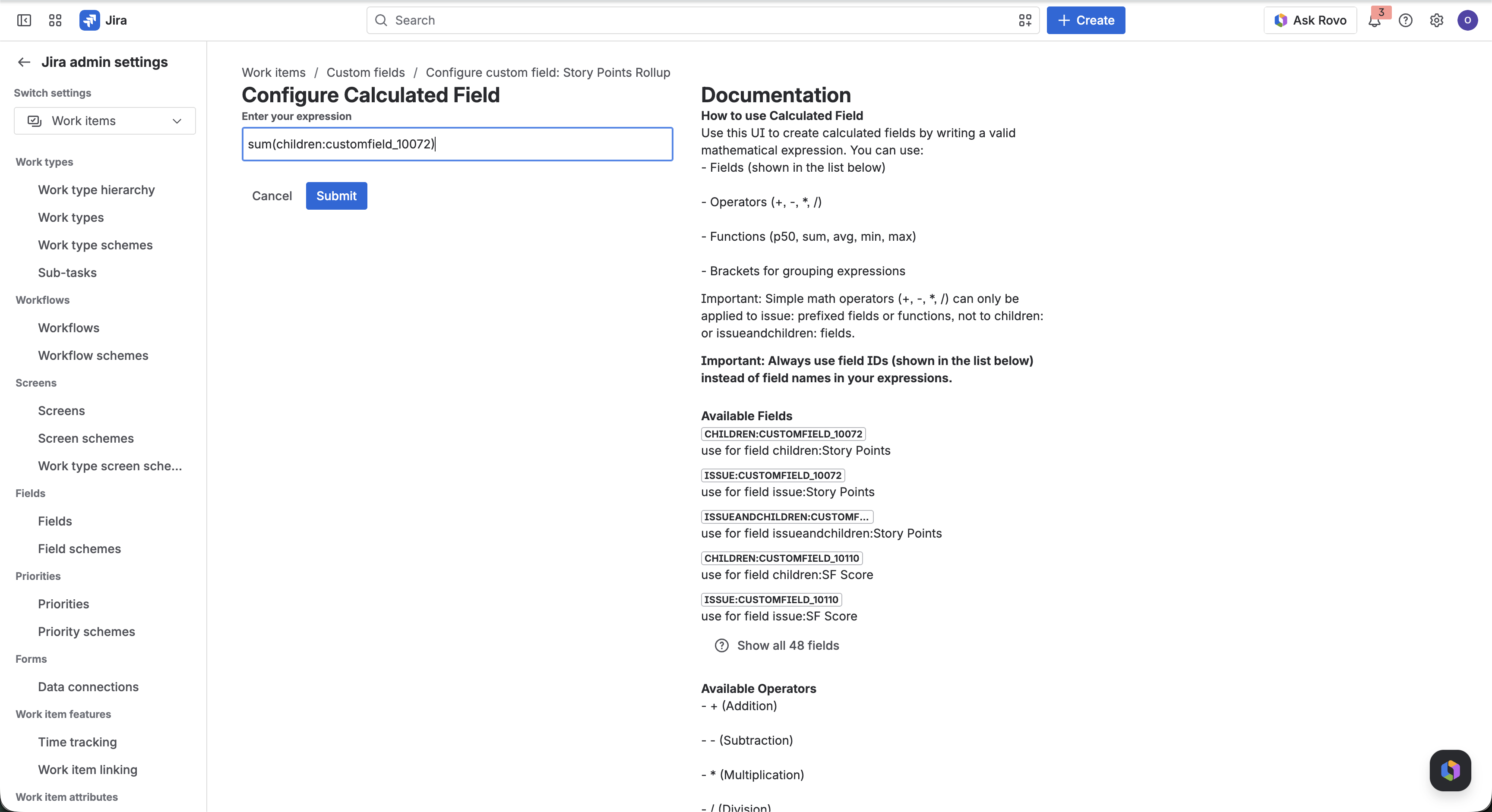Open Work type screen schemes

[110, 466]
